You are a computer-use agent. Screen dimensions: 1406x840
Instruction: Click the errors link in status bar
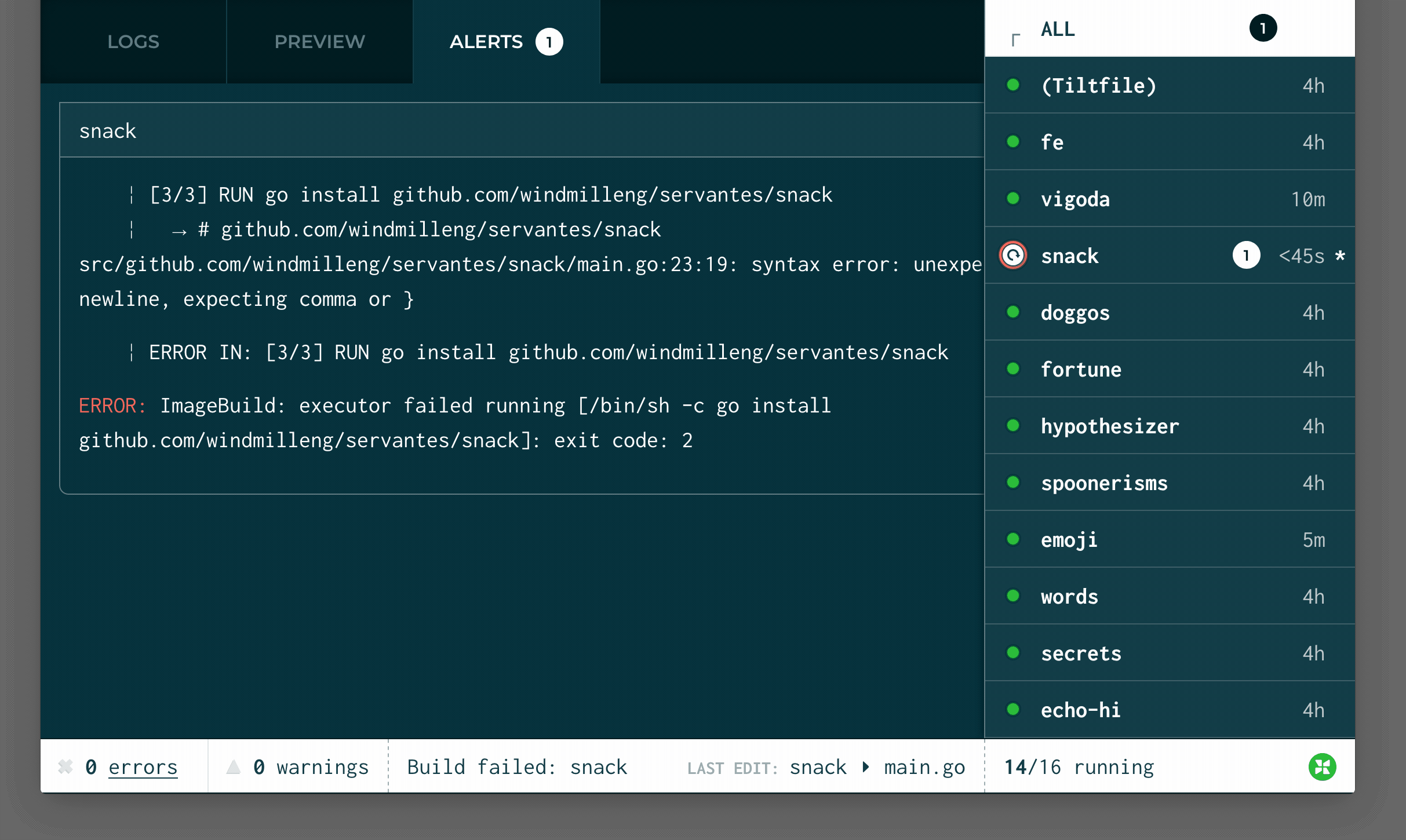pos(143,767)
